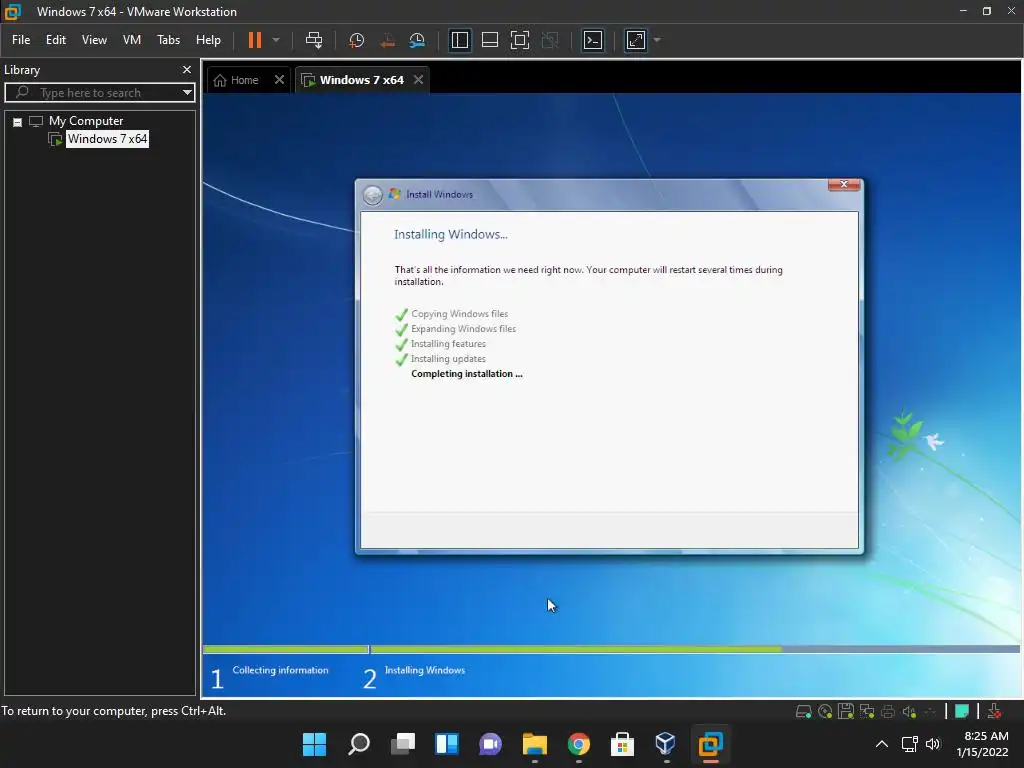The image size is (1024, 768).
Task: Revert the virtual machine to its snapshot
Action: (x=387, y=40)
